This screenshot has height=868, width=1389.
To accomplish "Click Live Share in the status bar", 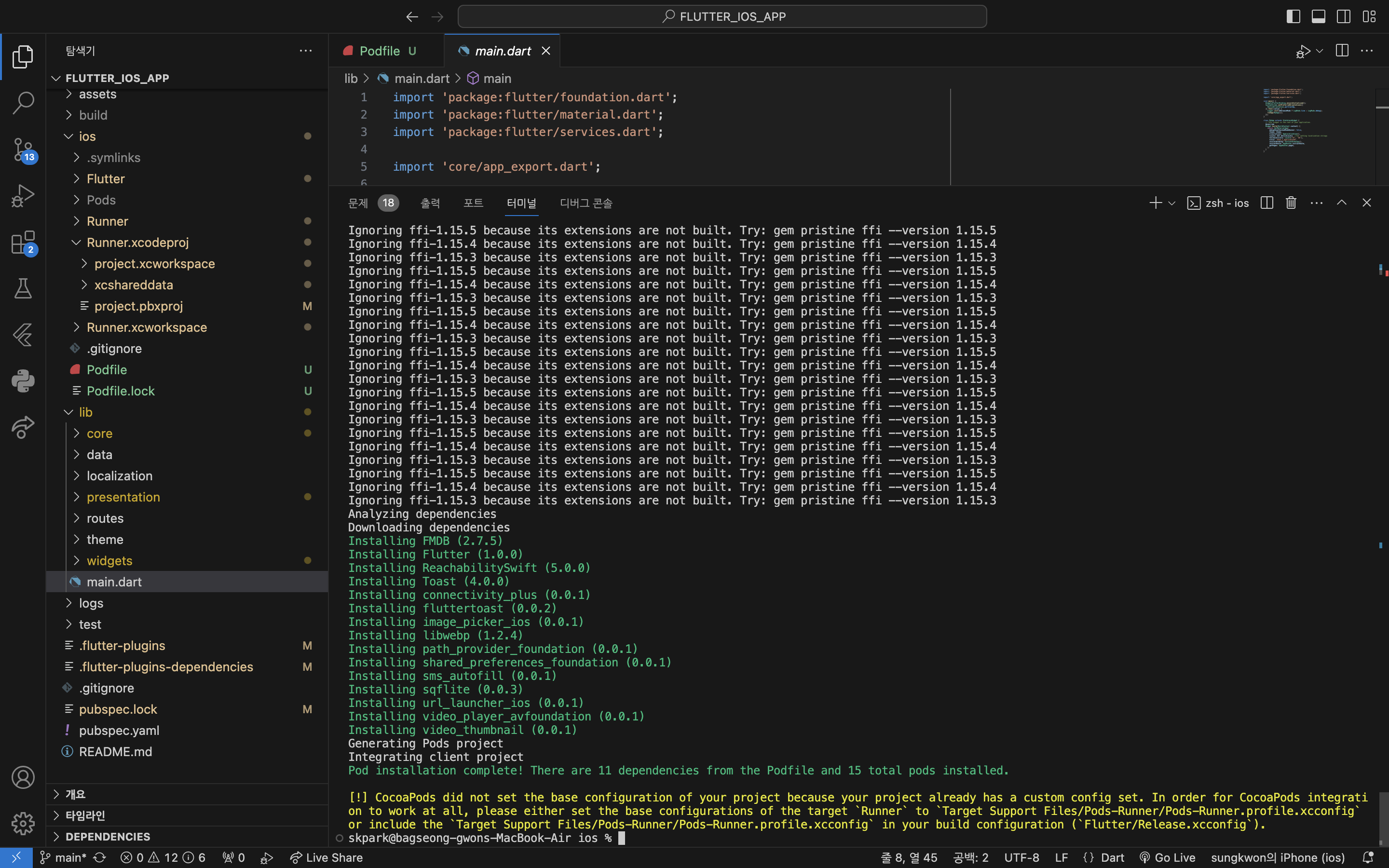I will click(327, 858).
